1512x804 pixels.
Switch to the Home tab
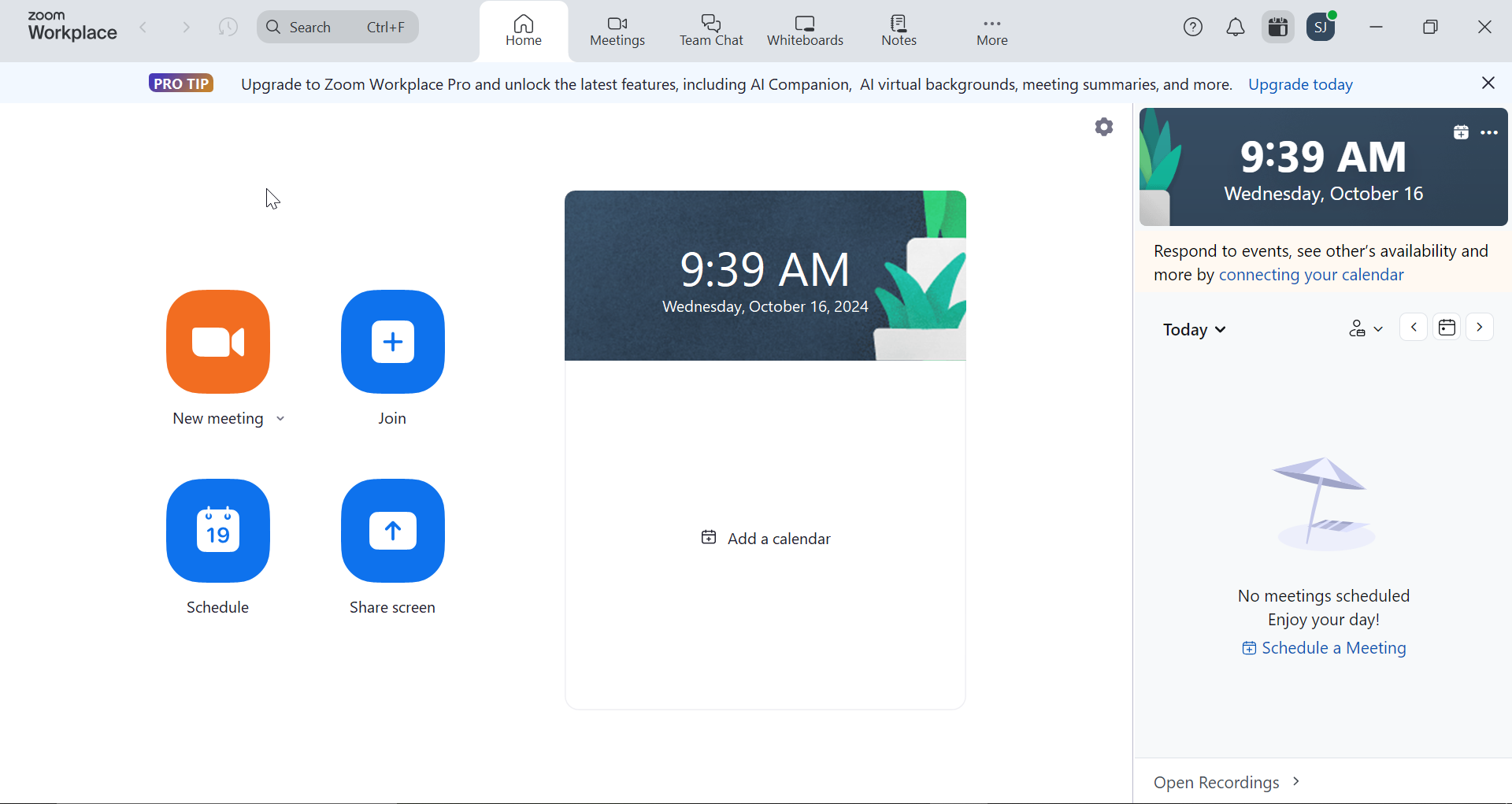click(523, 30)
